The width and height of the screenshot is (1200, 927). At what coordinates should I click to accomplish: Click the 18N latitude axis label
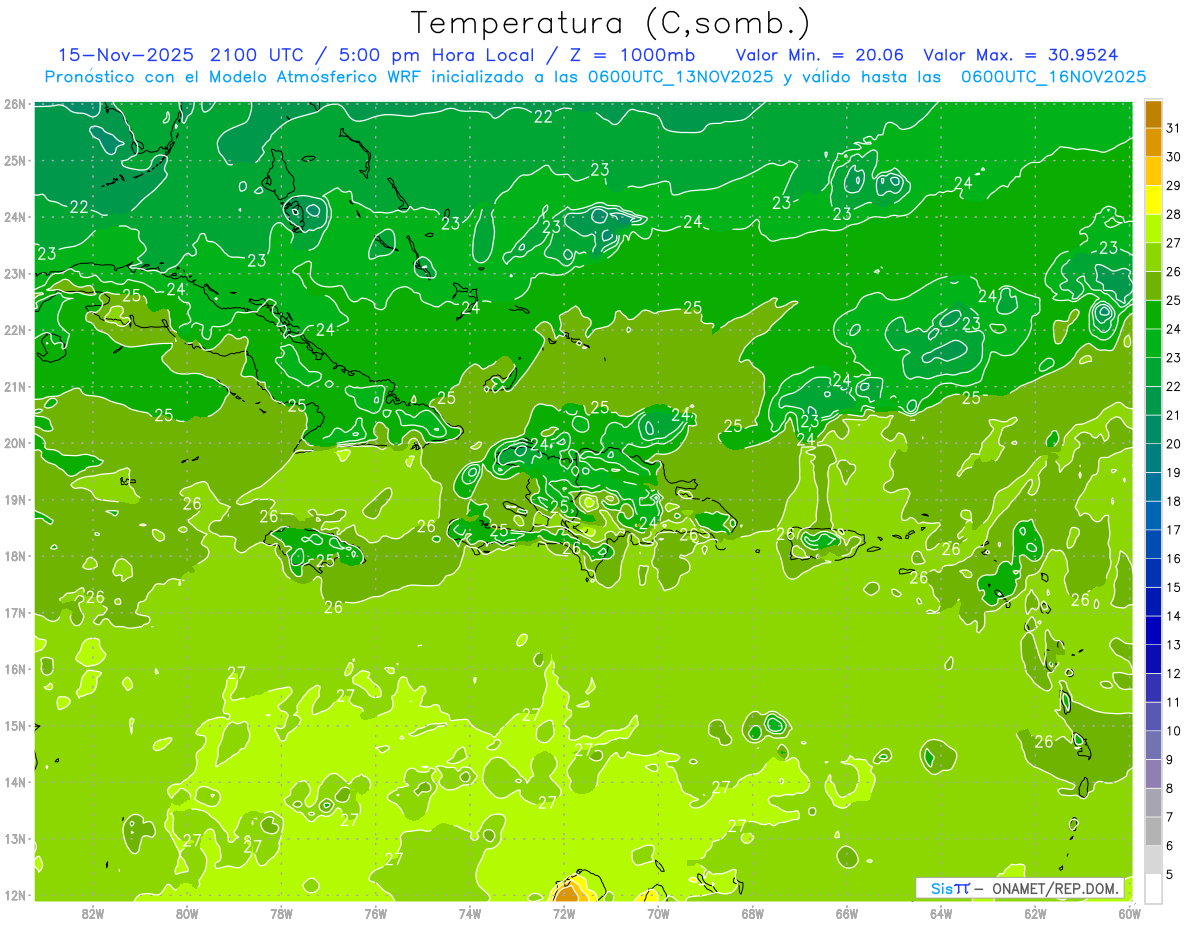(x=14, y=556)
